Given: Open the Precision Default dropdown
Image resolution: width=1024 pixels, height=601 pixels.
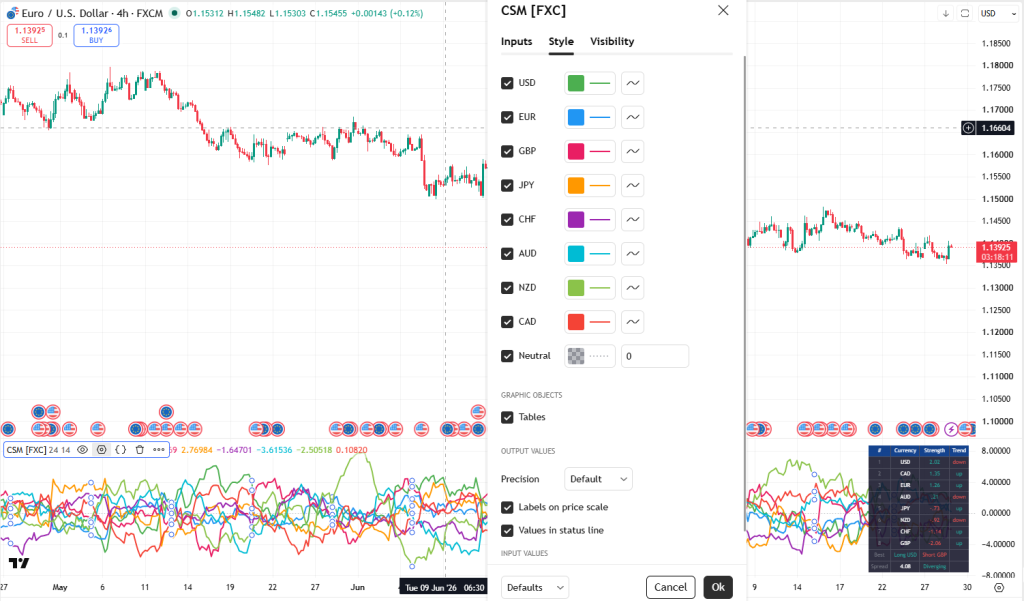Looking at the screenshot, I should pyautogui.click(x=598, y=479).
